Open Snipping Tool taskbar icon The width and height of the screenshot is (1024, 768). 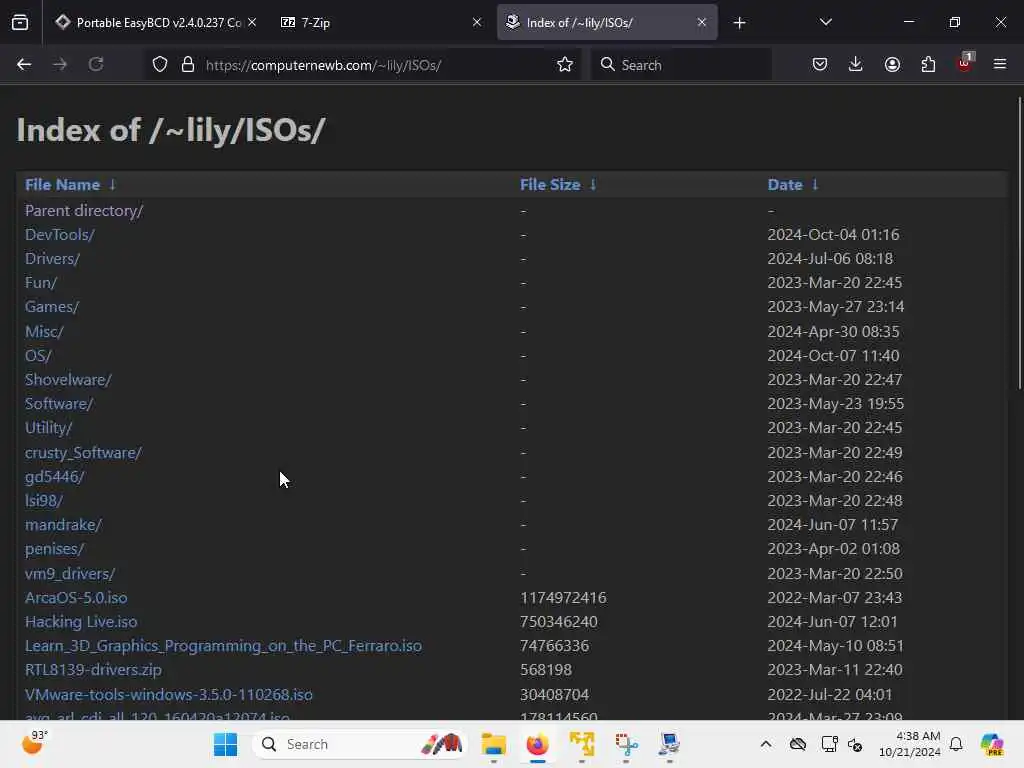[x=626, y=744]
